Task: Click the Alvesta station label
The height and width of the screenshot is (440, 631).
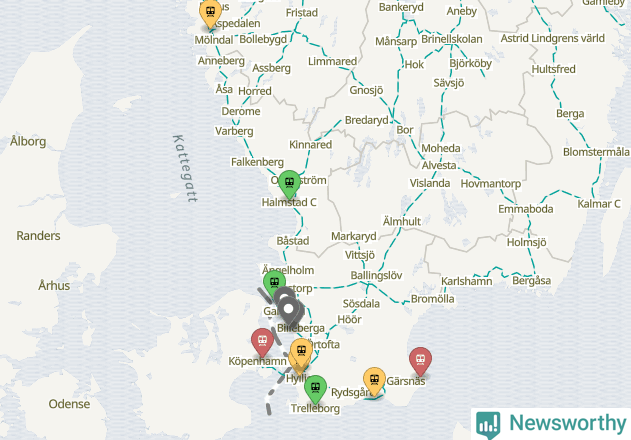Action: pyautogui.click(x=439, y=165)
